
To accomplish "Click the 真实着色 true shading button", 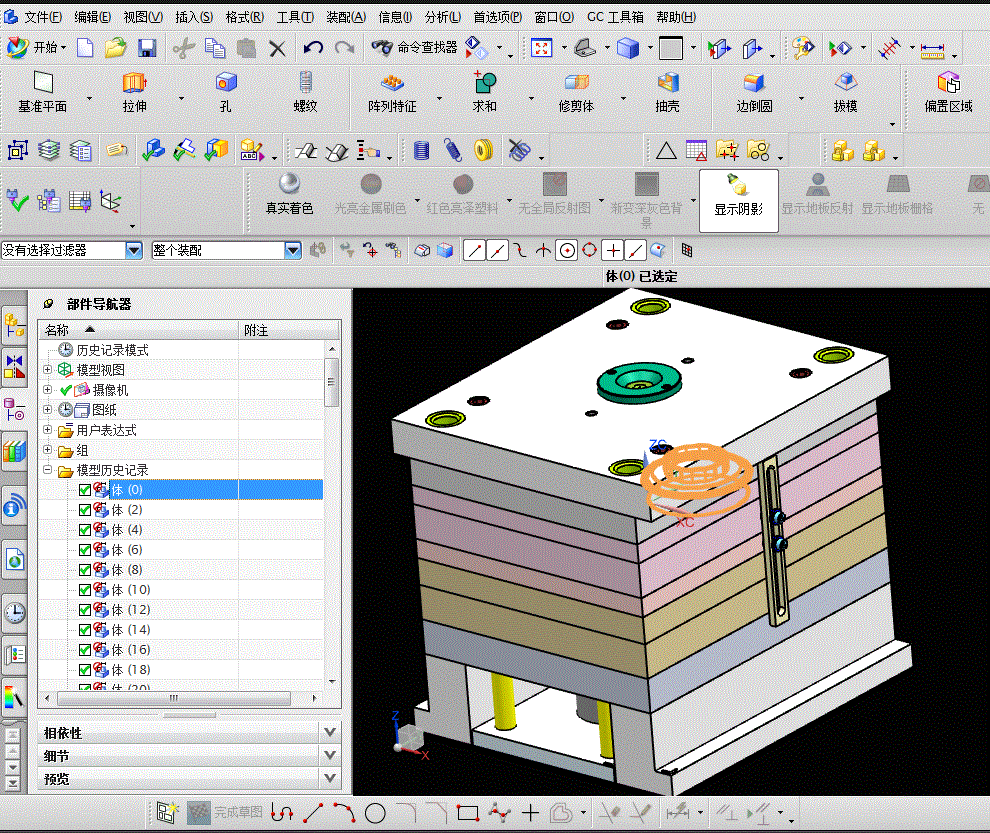I will [x=289, y=194].
